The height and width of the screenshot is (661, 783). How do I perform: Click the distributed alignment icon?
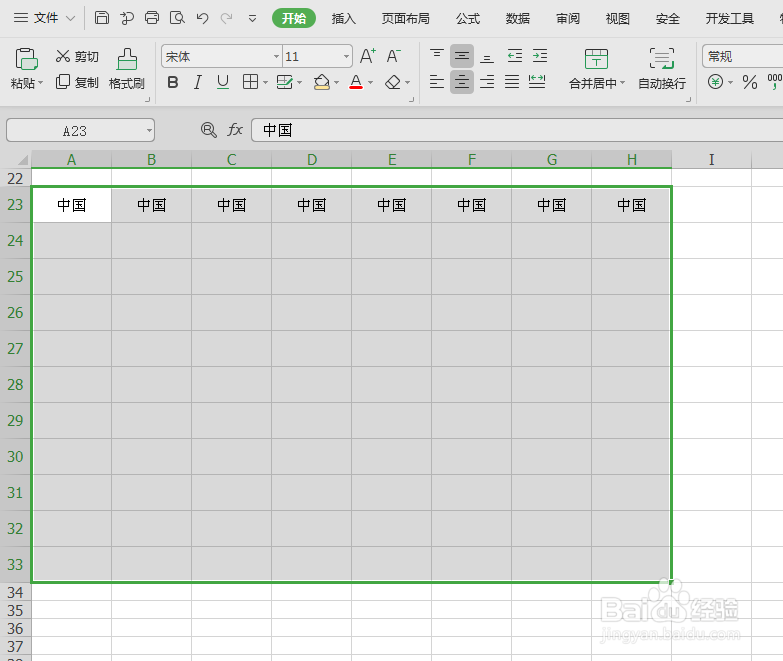tap(537, 81)
